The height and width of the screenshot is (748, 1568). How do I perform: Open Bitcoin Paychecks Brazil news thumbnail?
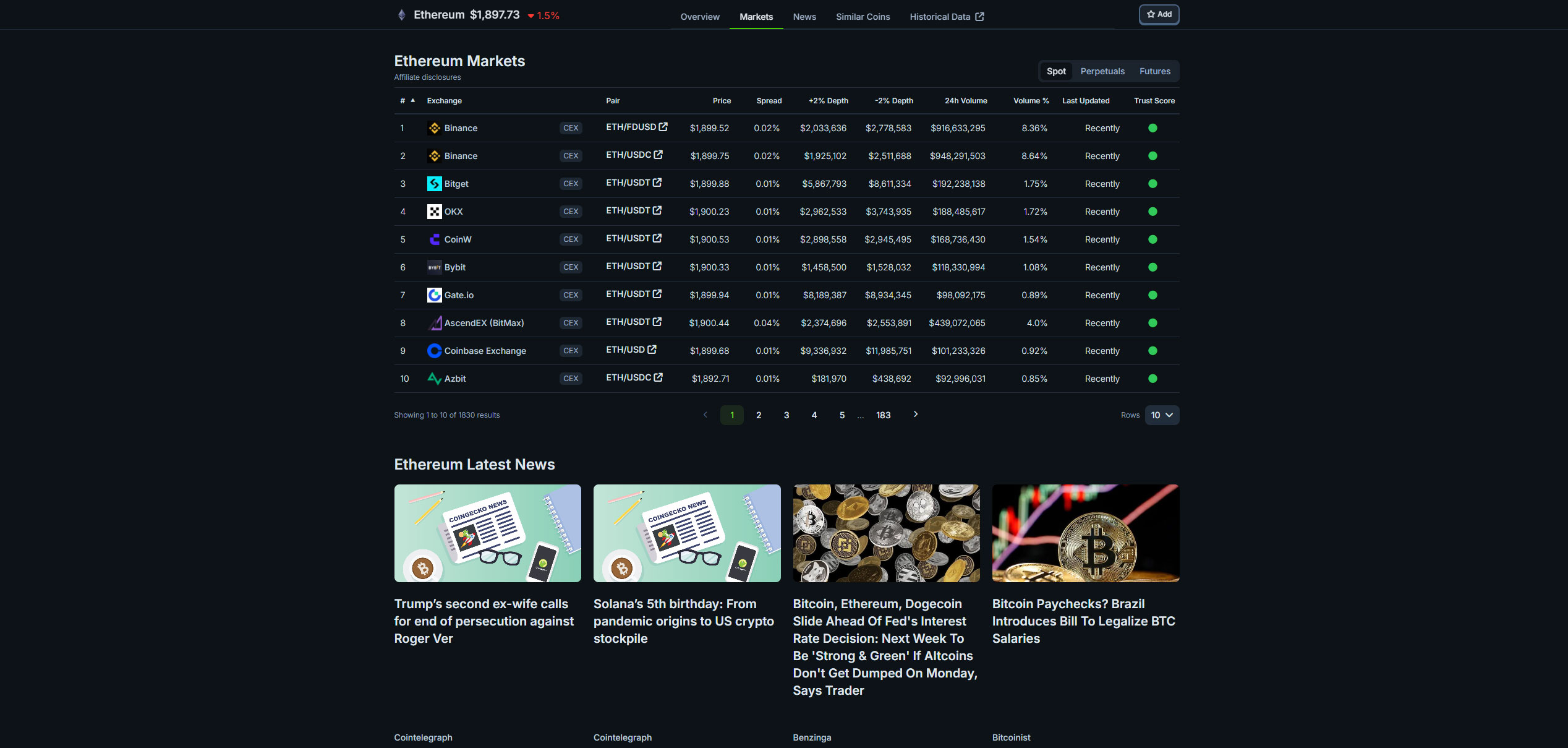coord(1085,533)
